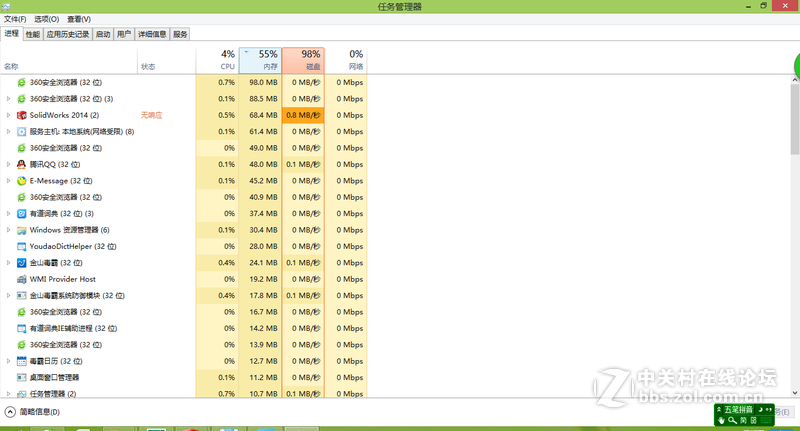Image resolution: width=800 pixels, height=431 pixels.
Task: Click the 28.0 MB memory cell
Action: 260,246
